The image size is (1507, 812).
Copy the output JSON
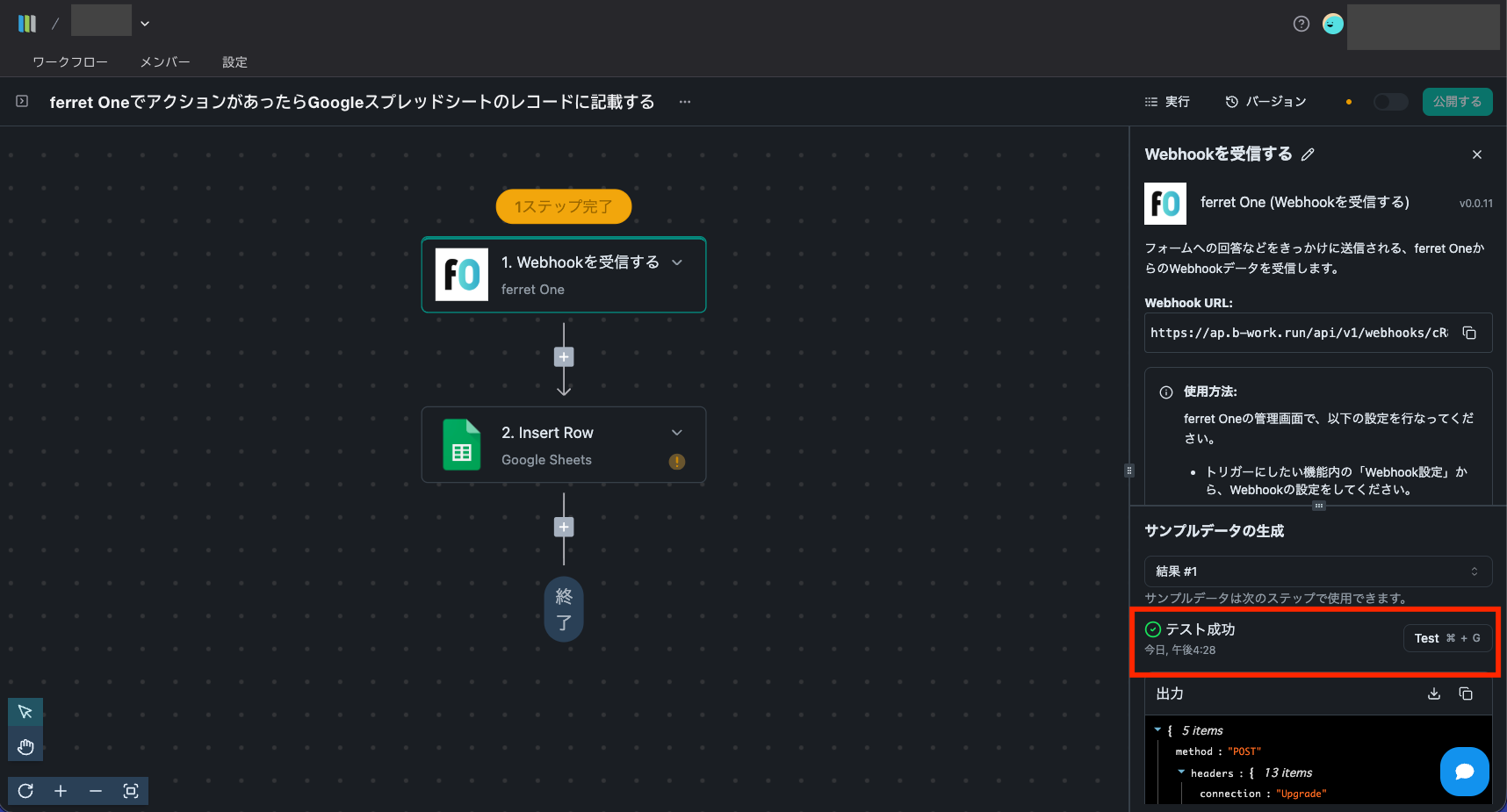[x=1466, y=693]
